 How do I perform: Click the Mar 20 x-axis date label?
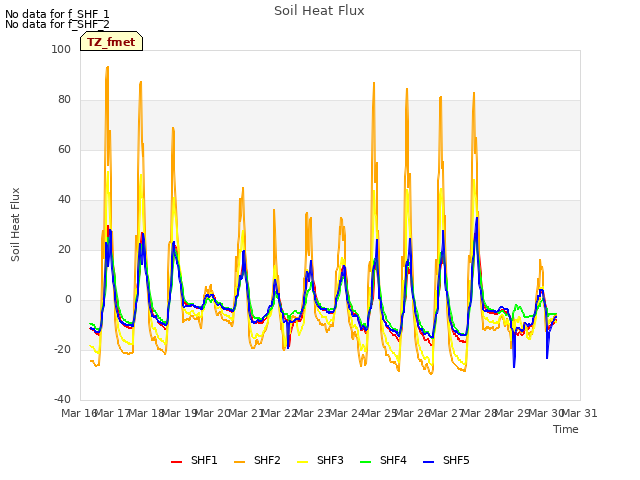tap(212, 413)
